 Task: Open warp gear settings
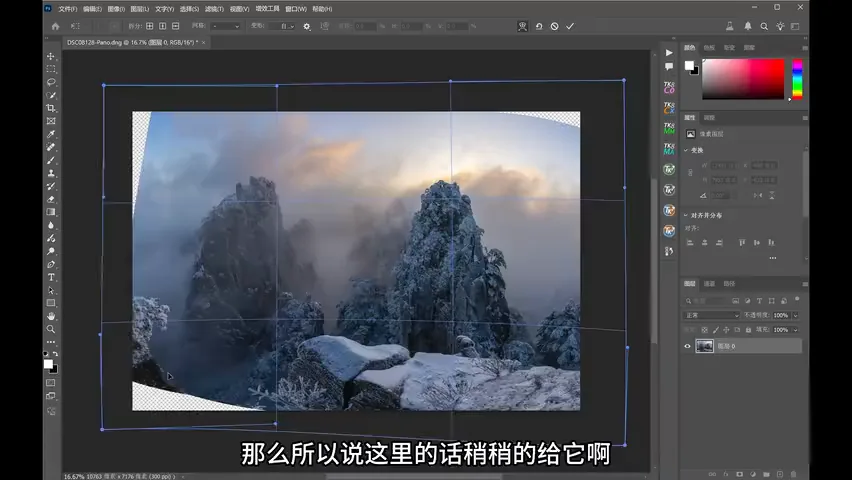point(307,26)
